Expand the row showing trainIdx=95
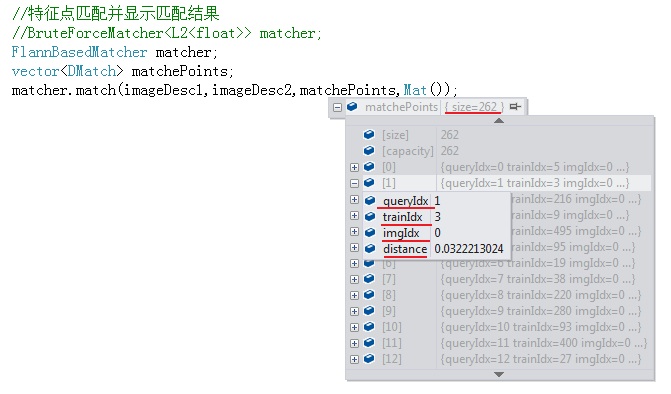Image resolution: width=671 pixels, height=394 pixels. 354,247
